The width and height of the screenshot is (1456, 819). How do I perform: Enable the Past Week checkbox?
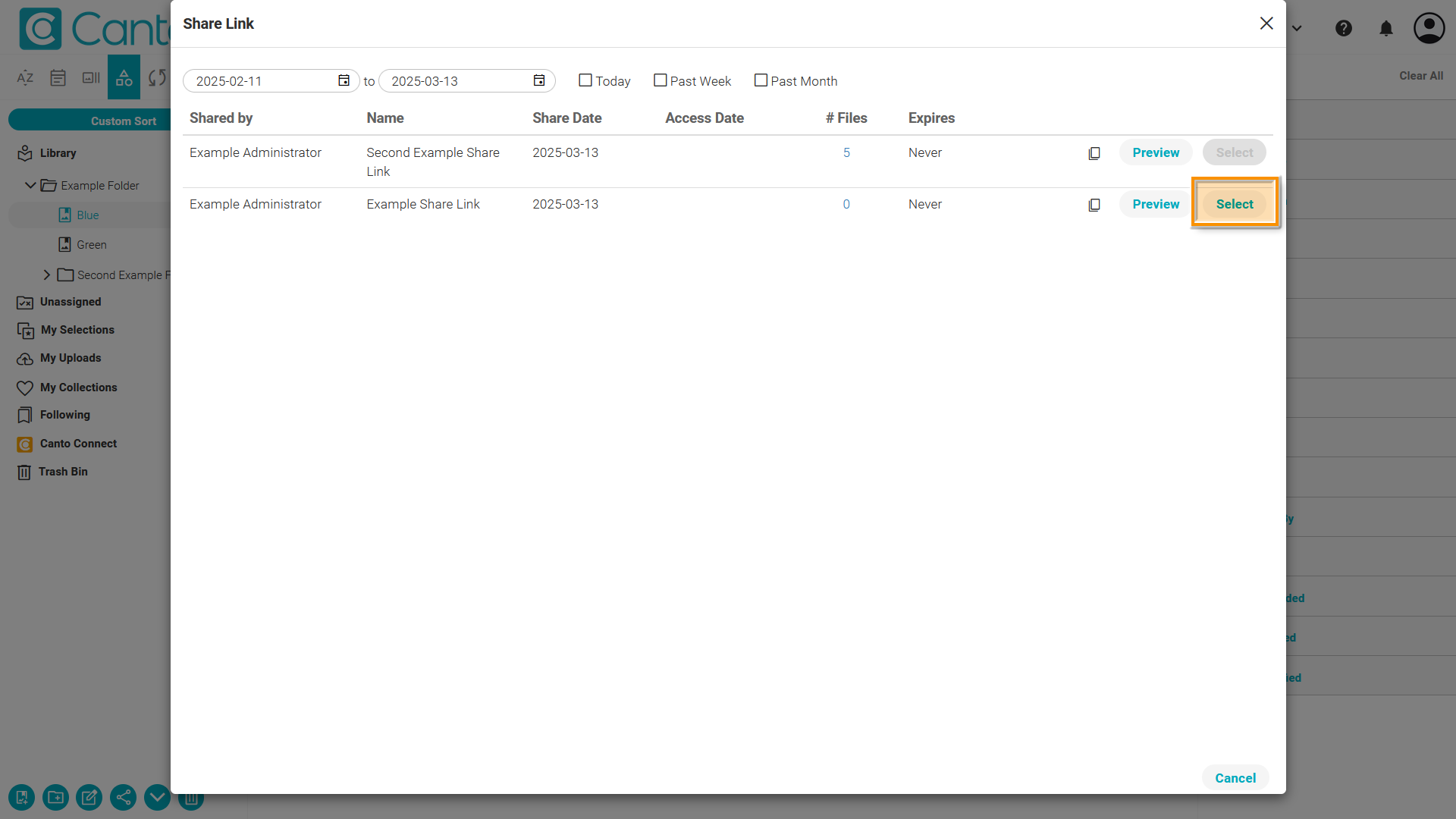tap(661, 80)
